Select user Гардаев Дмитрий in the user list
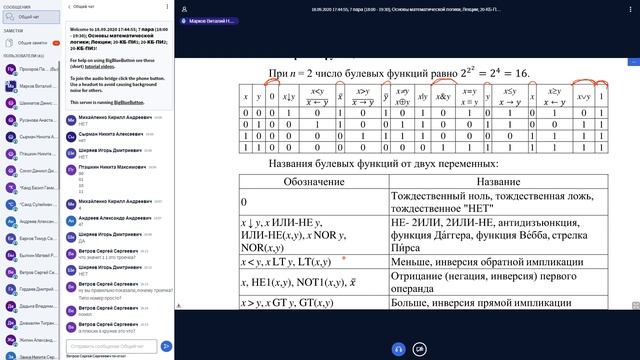The image size is (640, 360). (x=31, y=289)
